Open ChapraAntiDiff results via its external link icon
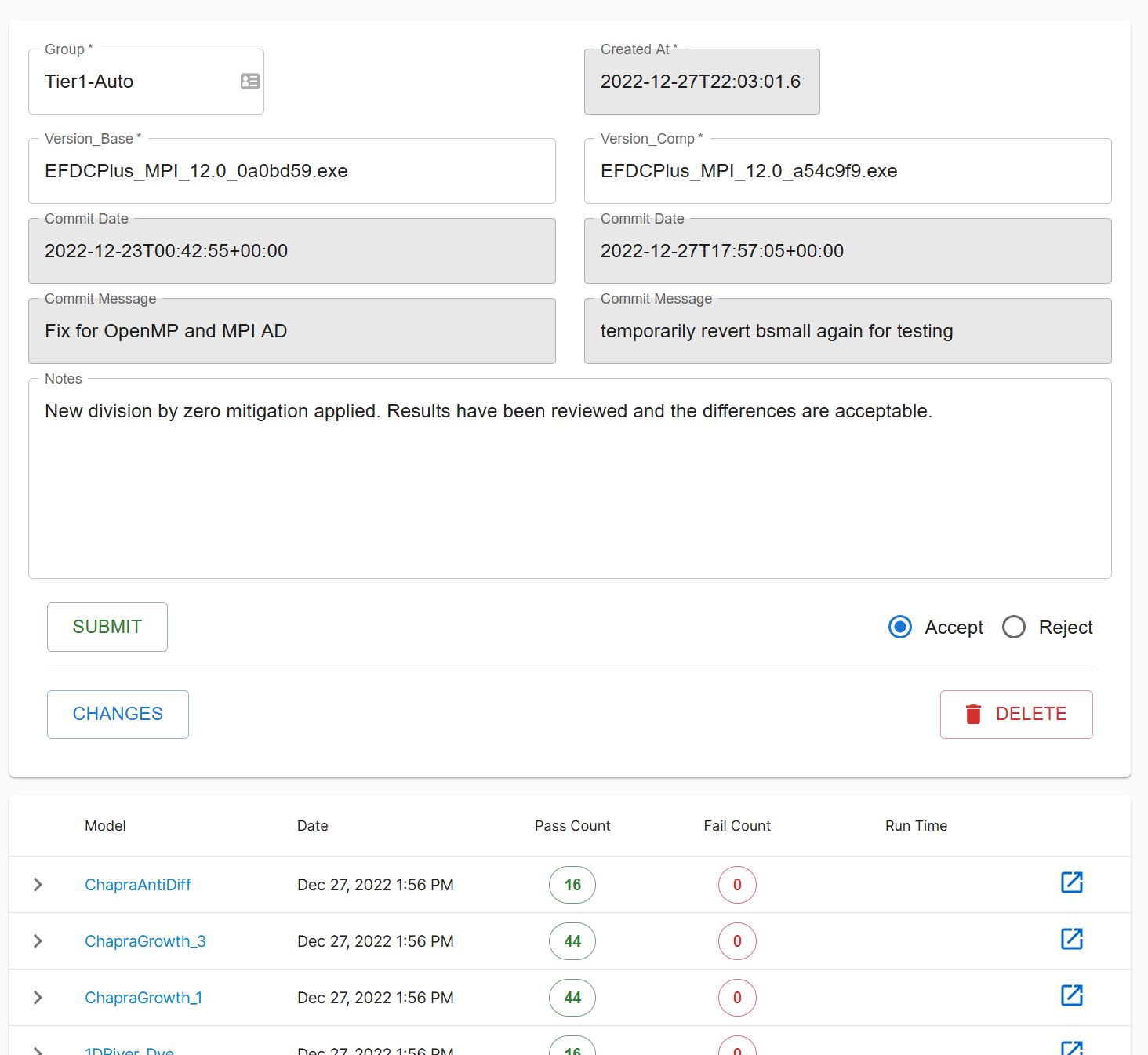This screenshot has height=1055, width=1148. (1072, 883)
